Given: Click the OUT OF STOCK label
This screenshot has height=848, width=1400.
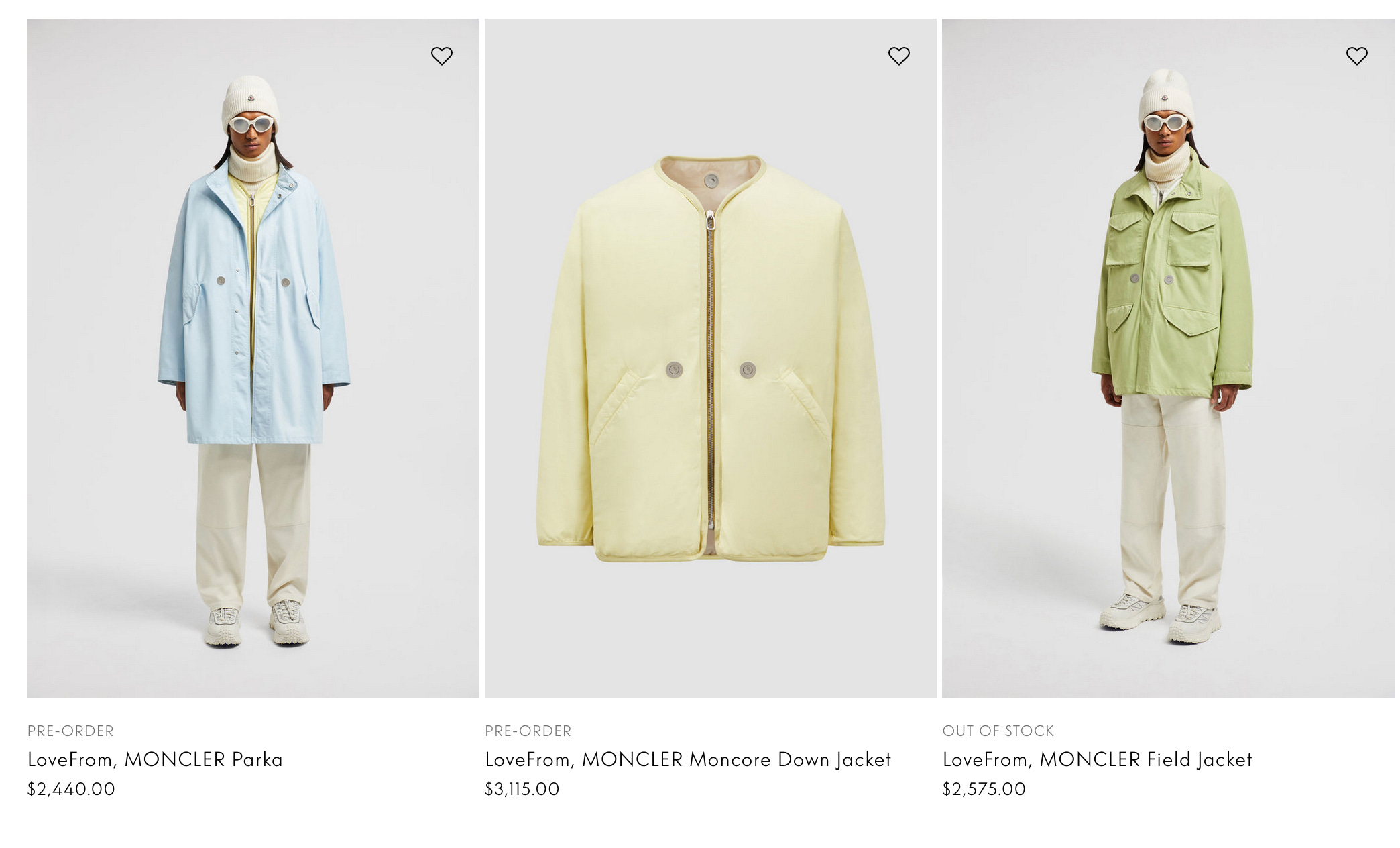Looking at the screenshot, I should [x=998, y=731].
